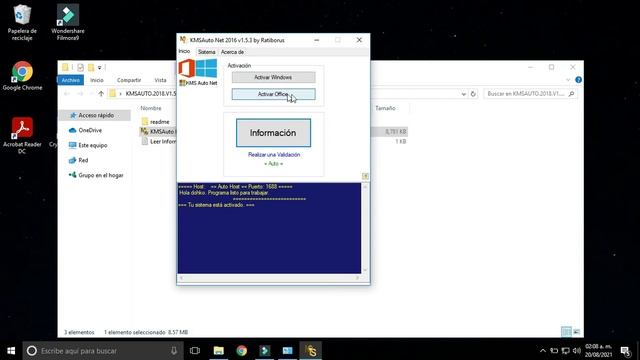Open KMSAuto Net from the taskbar
The width and height of the screenshot is (640, 360).
pos(311,351)
